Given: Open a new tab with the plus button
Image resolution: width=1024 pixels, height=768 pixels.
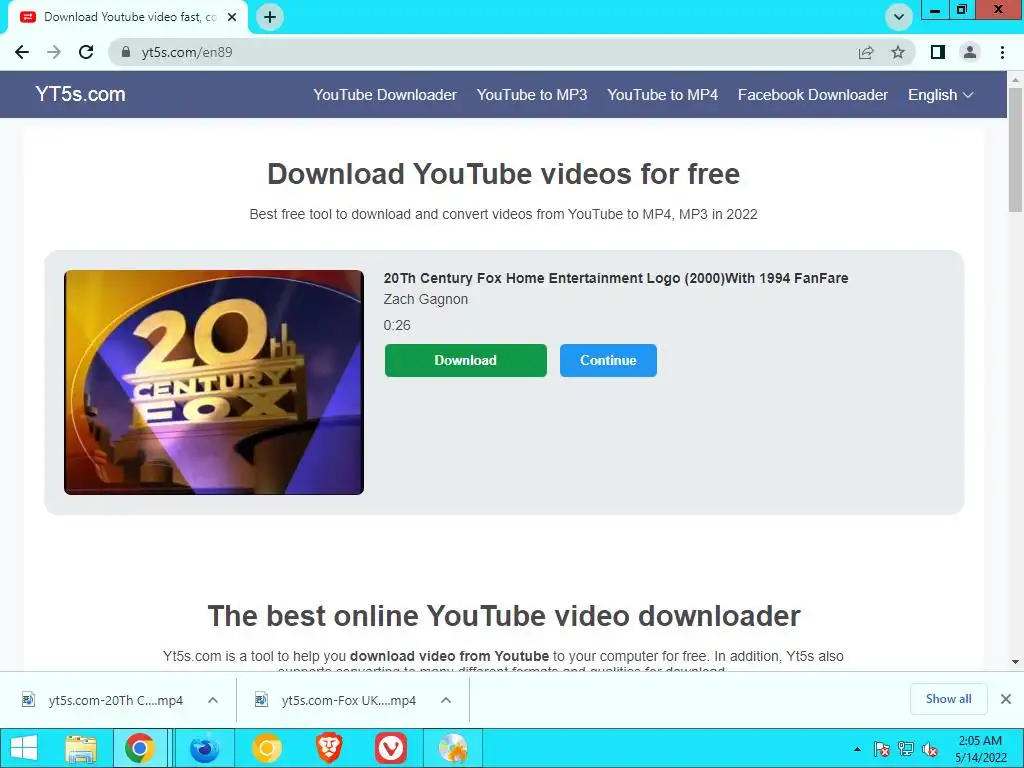Looking at the screenshot, I should [270, 17].
